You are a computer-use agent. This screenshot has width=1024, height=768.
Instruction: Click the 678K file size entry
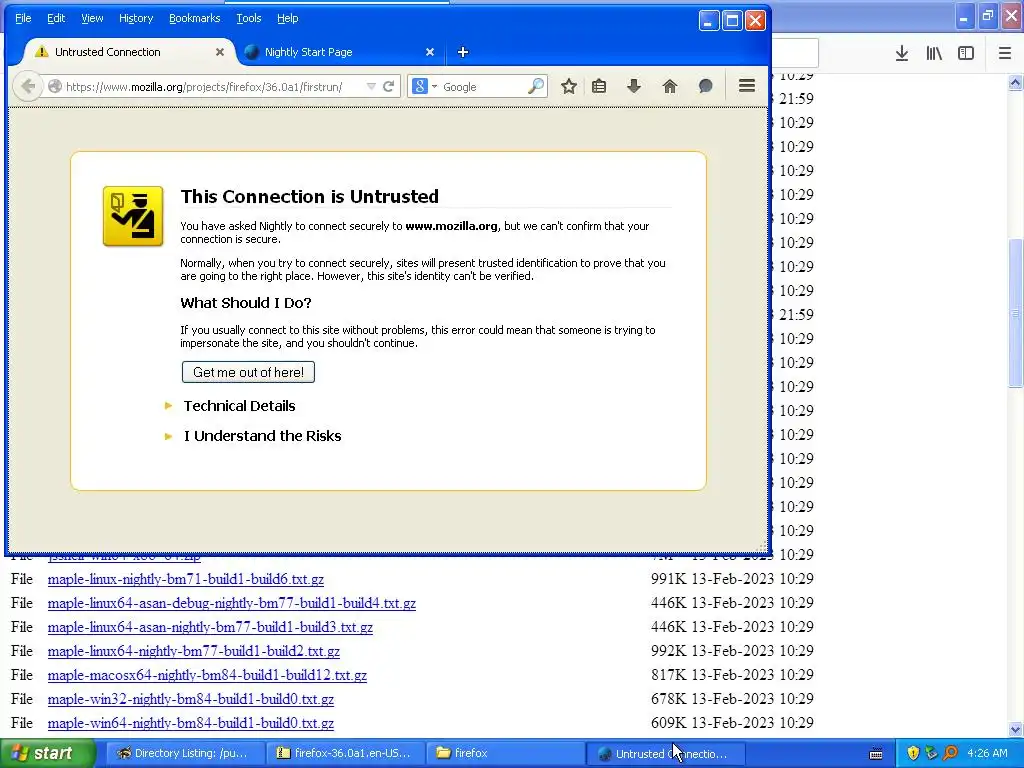click(x=668, y=699)
